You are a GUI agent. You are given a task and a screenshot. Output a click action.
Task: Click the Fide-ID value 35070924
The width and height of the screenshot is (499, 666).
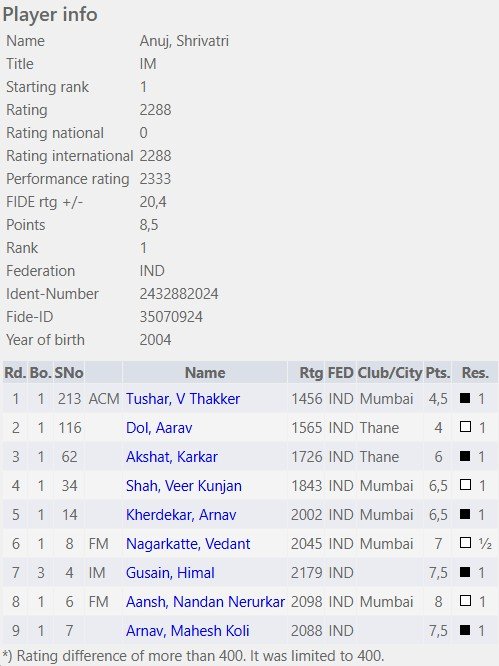tap(171, 317)
